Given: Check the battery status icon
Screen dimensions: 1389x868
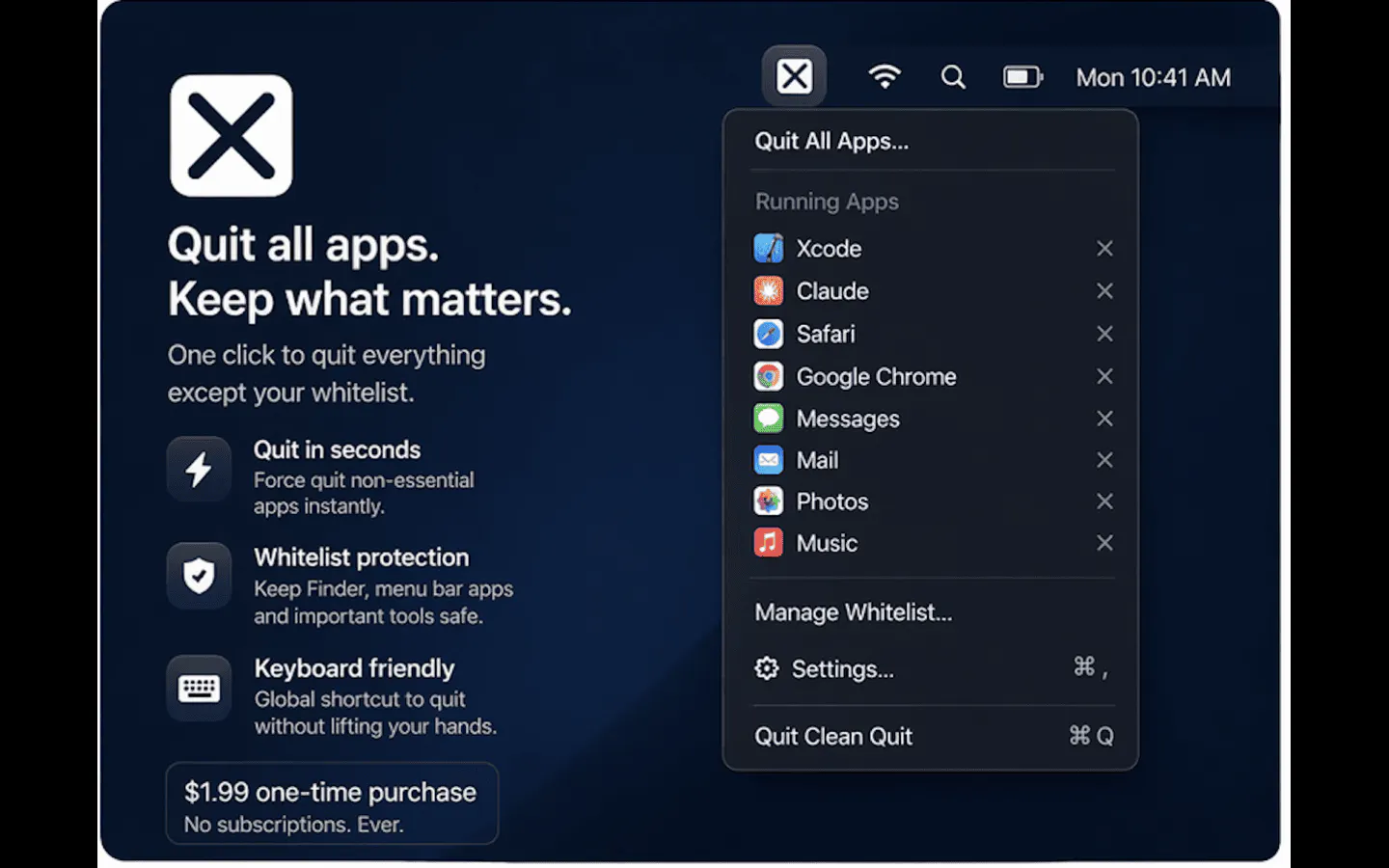Looking at the screenshot, I should (1022, 77).
